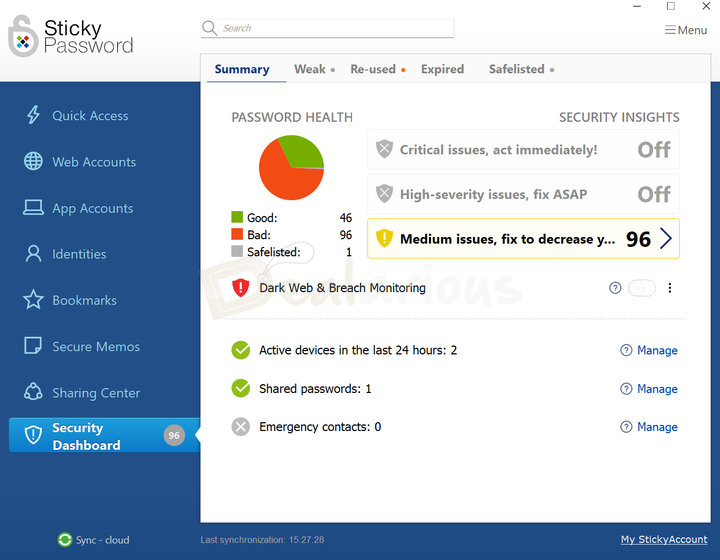Screen dimensions: 720x560
Task: Open the three-dot Dark Web options
Action: (670, 288)
